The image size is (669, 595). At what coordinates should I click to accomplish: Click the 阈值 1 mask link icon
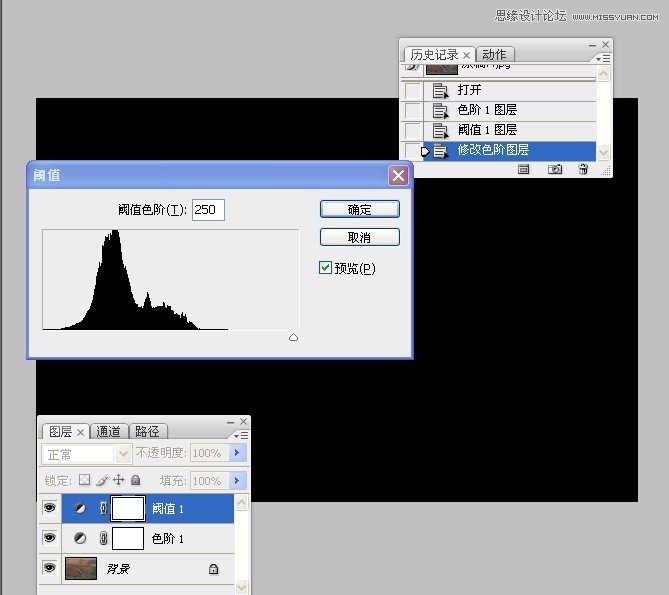pos(103,508)
